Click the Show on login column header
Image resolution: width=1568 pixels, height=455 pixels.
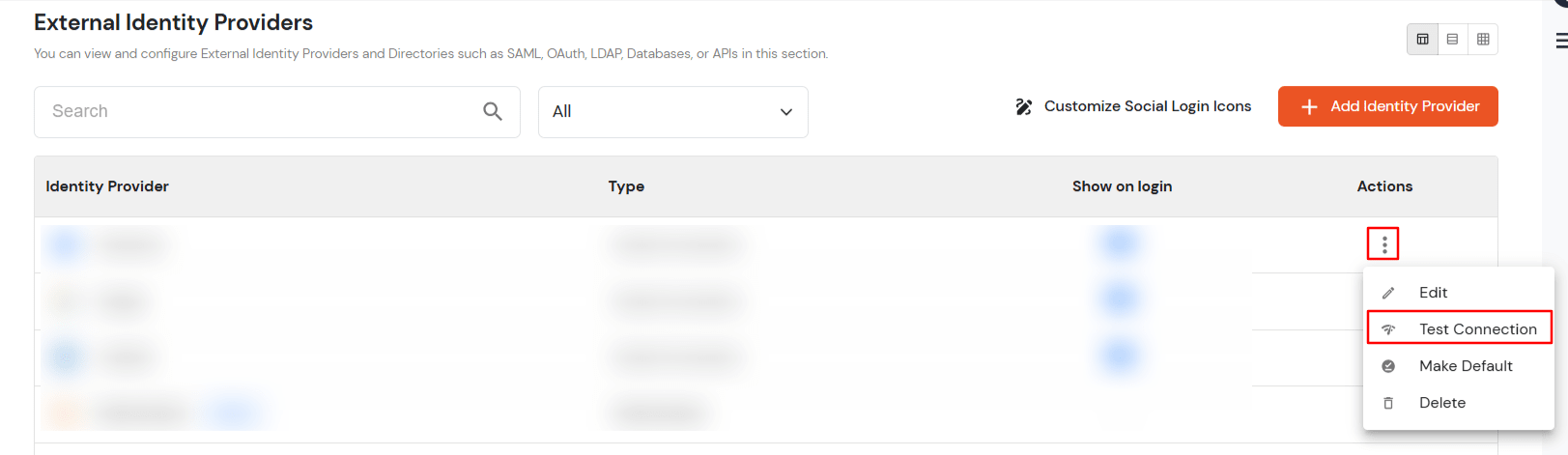1122,186
